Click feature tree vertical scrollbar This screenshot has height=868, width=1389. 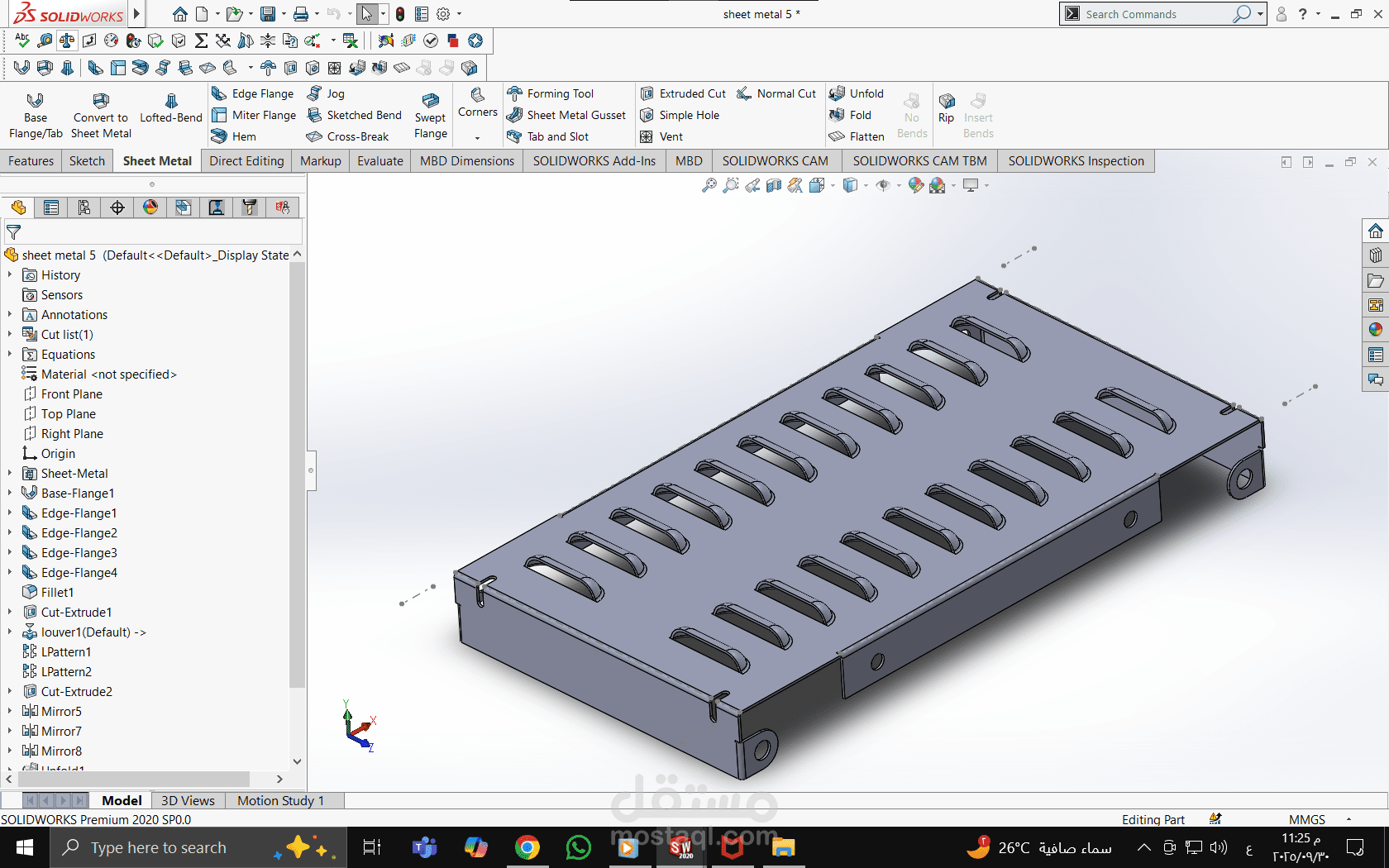coord(297,475)
